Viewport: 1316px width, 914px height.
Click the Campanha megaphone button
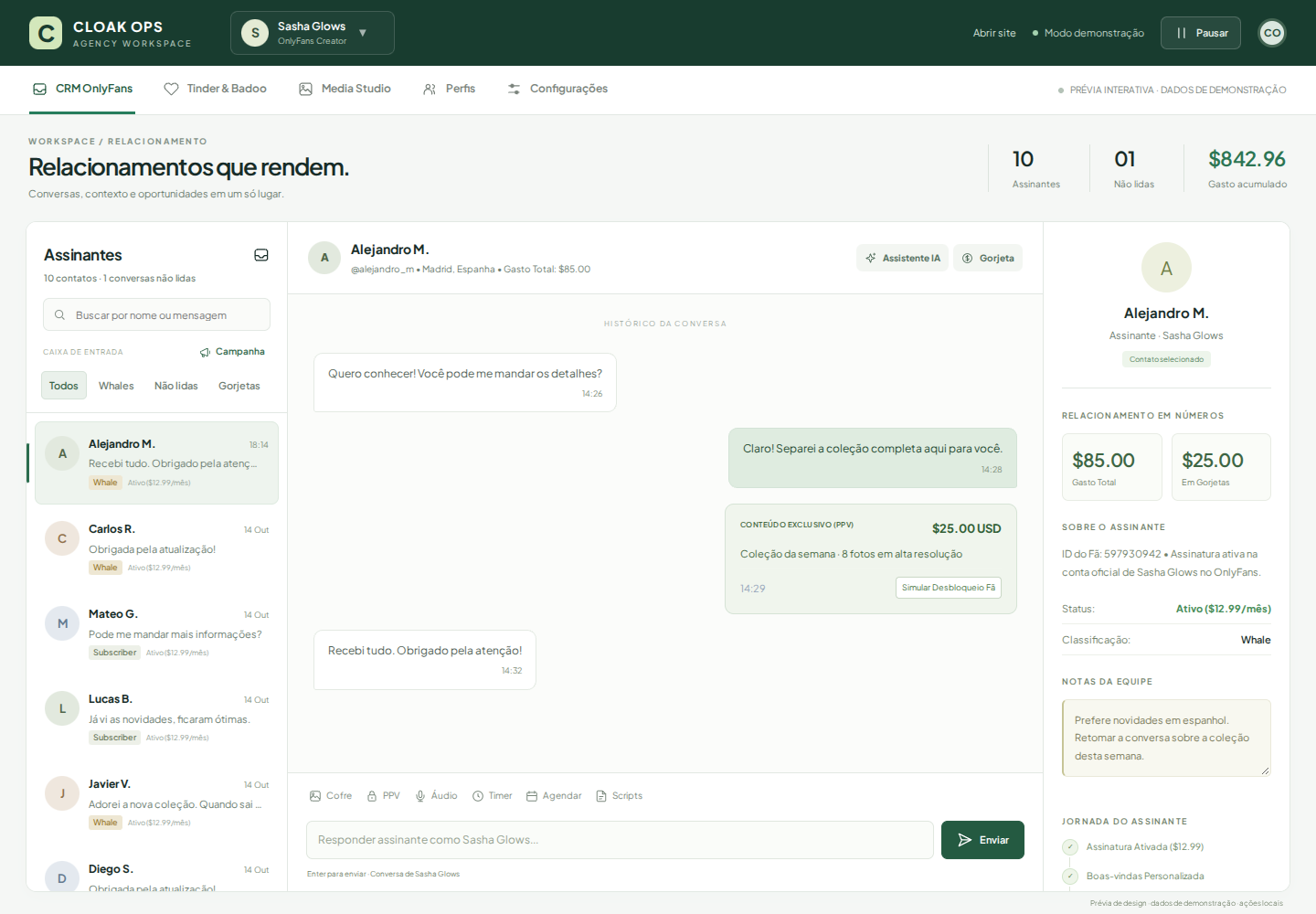point(232,352)
